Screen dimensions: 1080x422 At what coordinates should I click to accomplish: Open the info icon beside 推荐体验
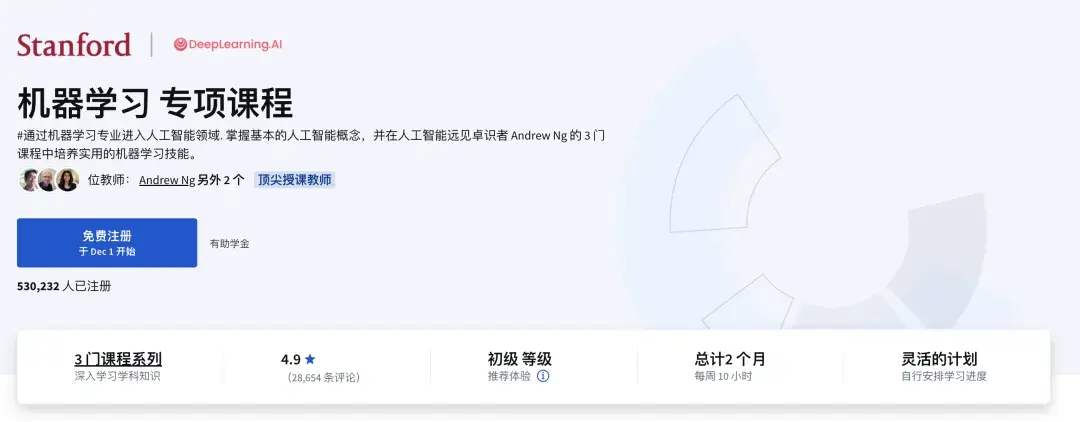click(543, 376)
